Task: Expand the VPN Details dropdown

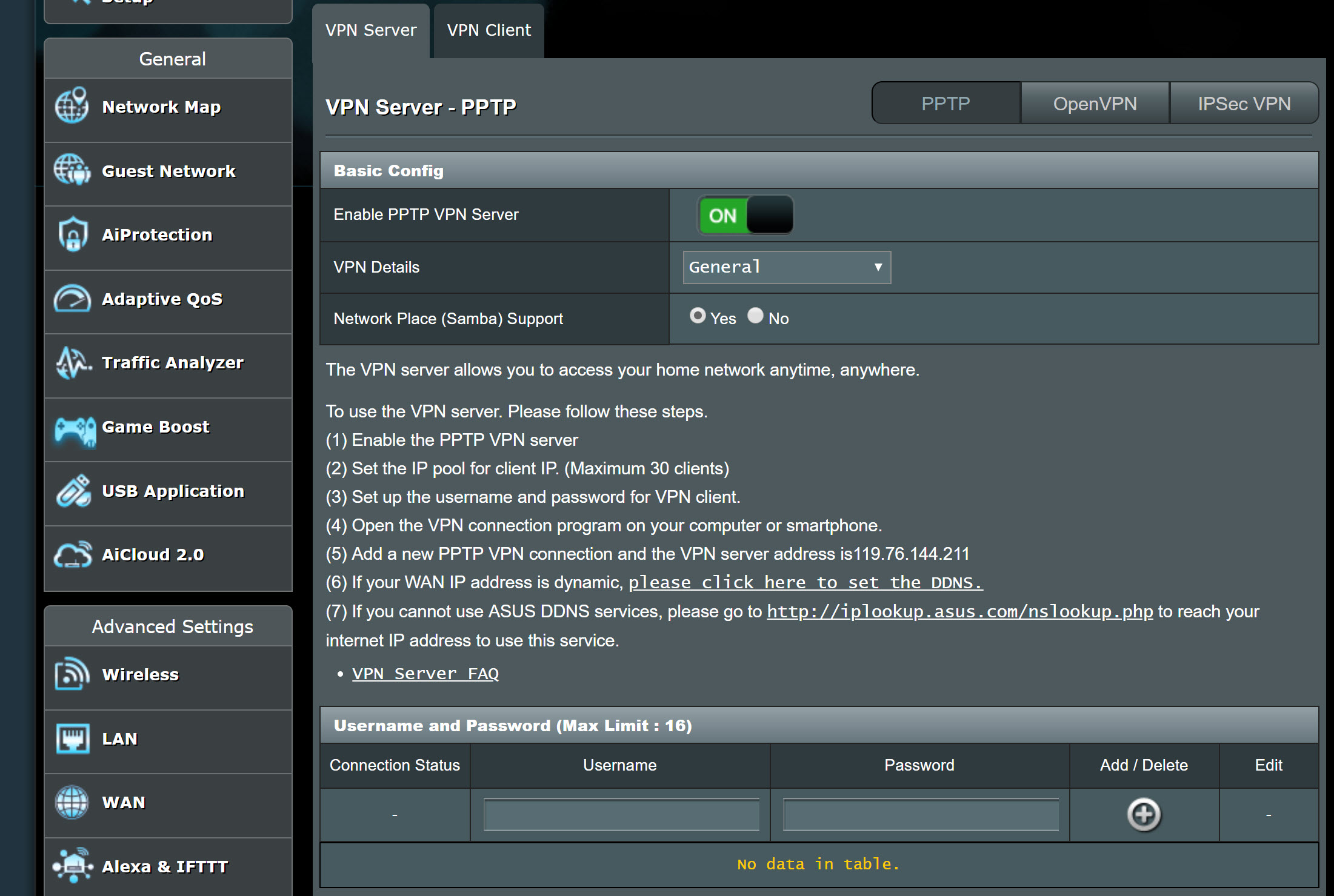Action: pyautogui.click(x=784, y=267)
